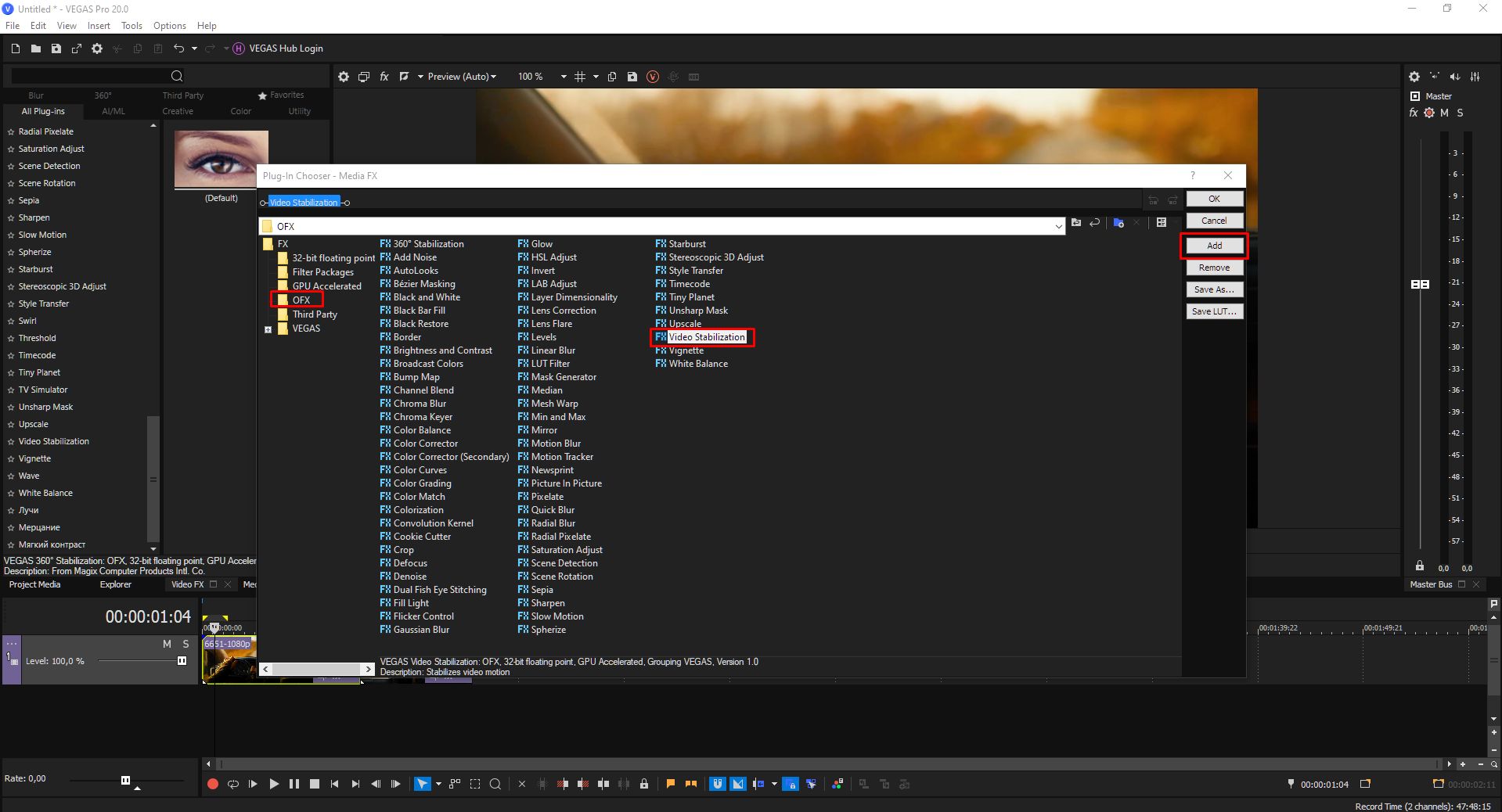Start playback with the Play button
The width and height of the screenshot is (1502, 812).
(274, 784)
